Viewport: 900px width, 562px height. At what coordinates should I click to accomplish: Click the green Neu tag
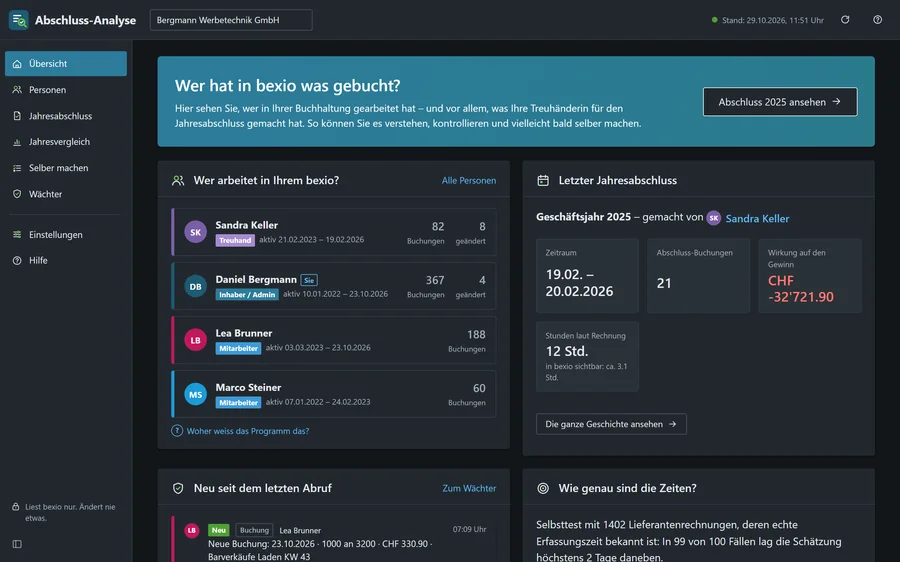pyautogui.click(x=219, y=530)
